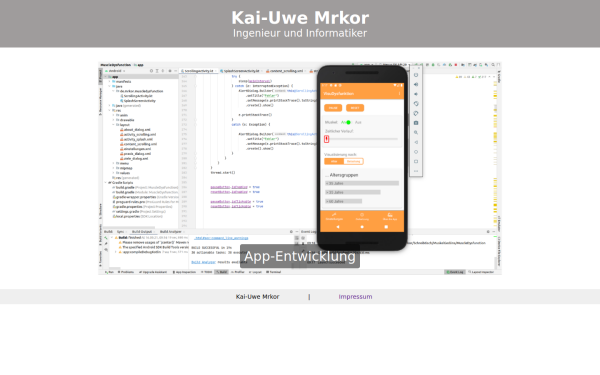Switch to the Build Output tab
Viewport: 600px width, 375px height.
(142, 232)
